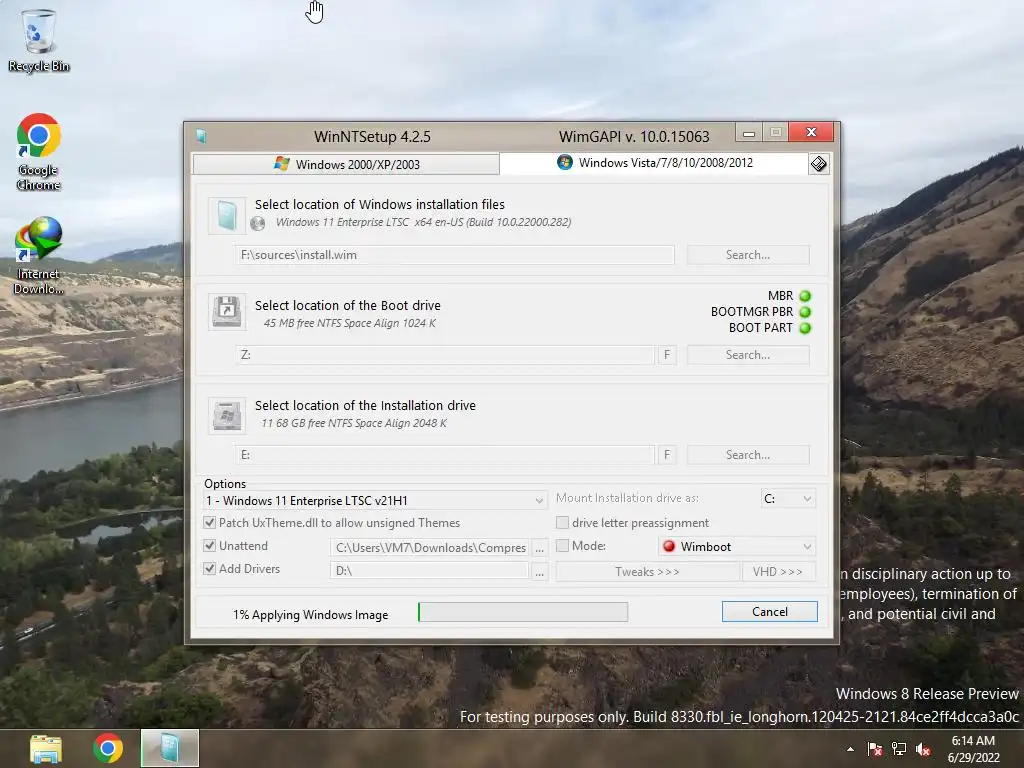Viewport: 1024px width, 768px height.
Task: Show hidden system tray icons arrow
Action: pos(850,749)
